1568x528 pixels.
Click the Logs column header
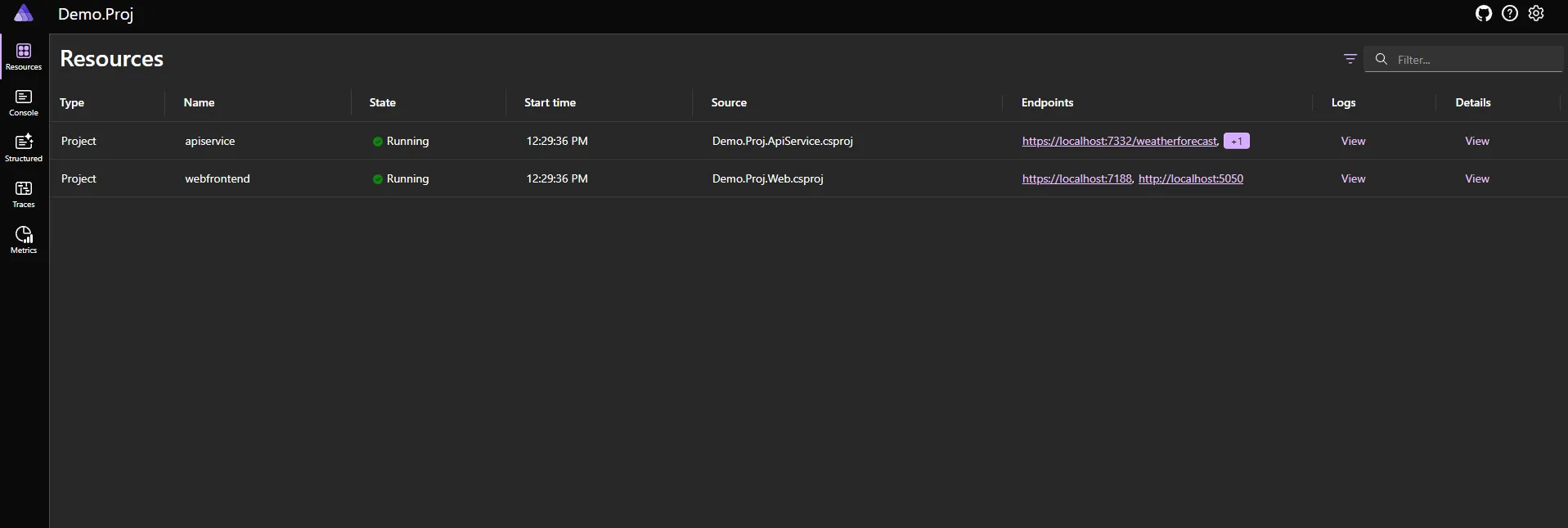click(x=1343, y=102)
